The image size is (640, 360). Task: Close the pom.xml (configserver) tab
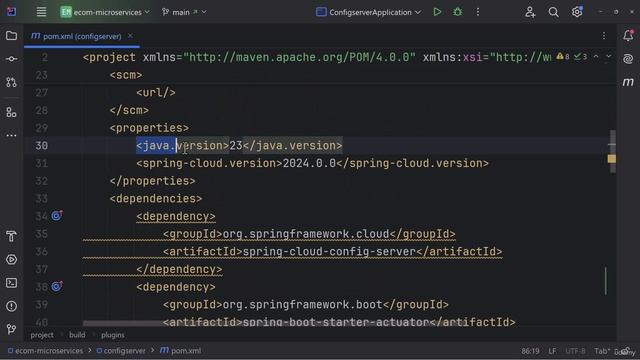pos(130,36)
